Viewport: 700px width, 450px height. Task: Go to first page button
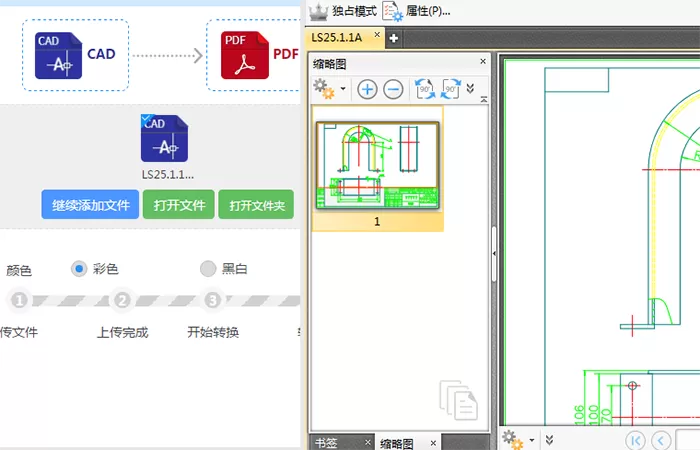[635, 440]
